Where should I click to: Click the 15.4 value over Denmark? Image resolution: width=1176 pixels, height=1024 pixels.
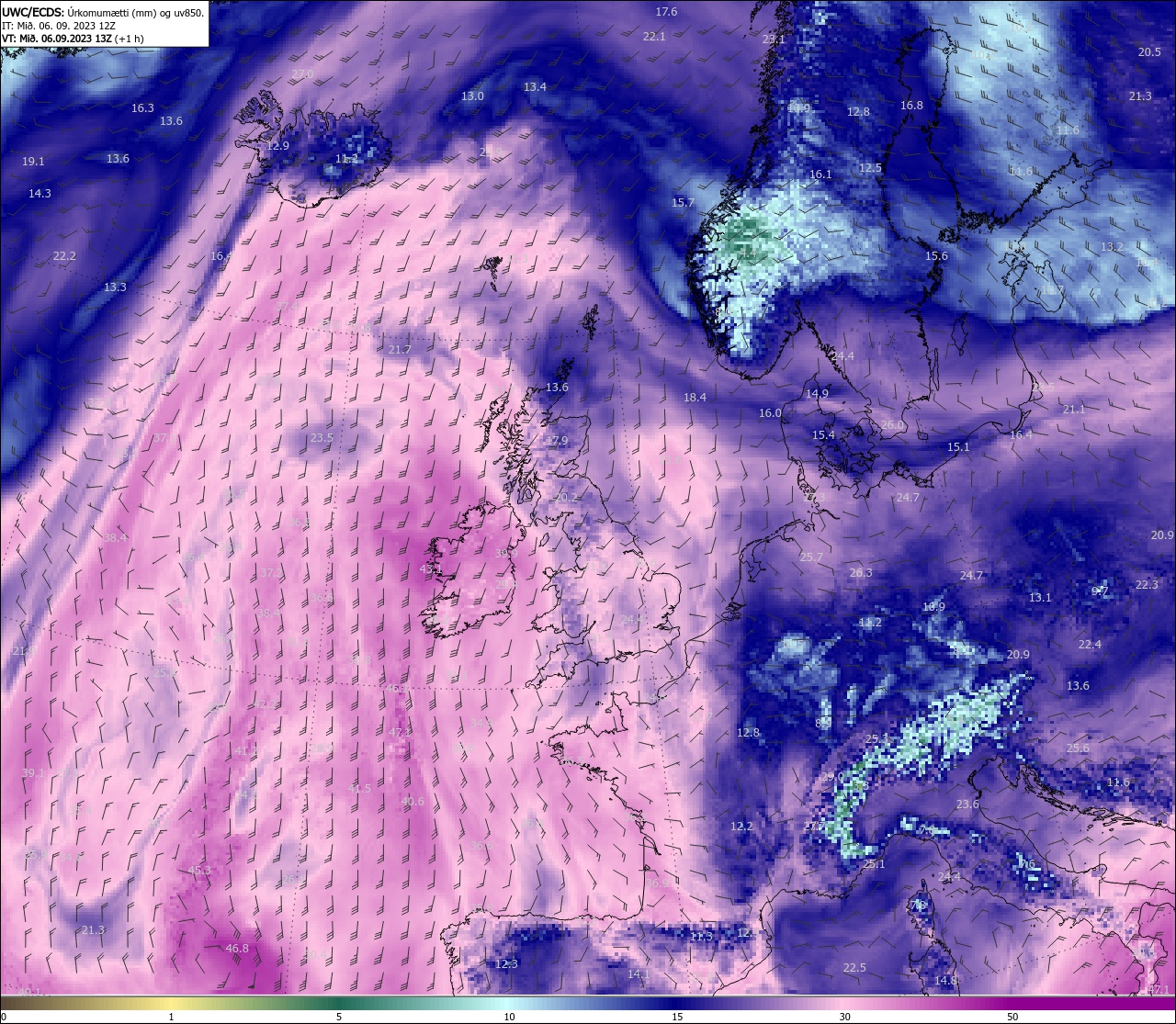823,435
